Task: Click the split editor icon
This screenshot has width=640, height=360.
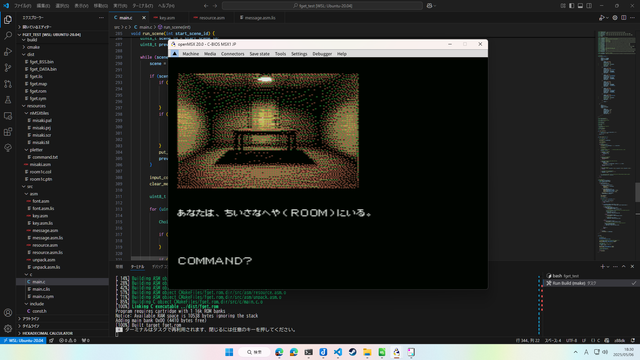Action: [624, 18]
